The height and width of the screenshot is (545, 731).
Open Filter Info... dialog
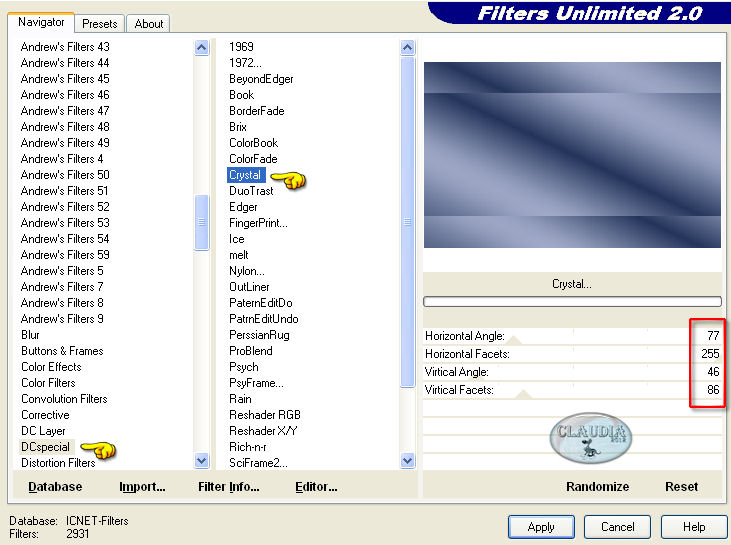click(x=228, y=487)
